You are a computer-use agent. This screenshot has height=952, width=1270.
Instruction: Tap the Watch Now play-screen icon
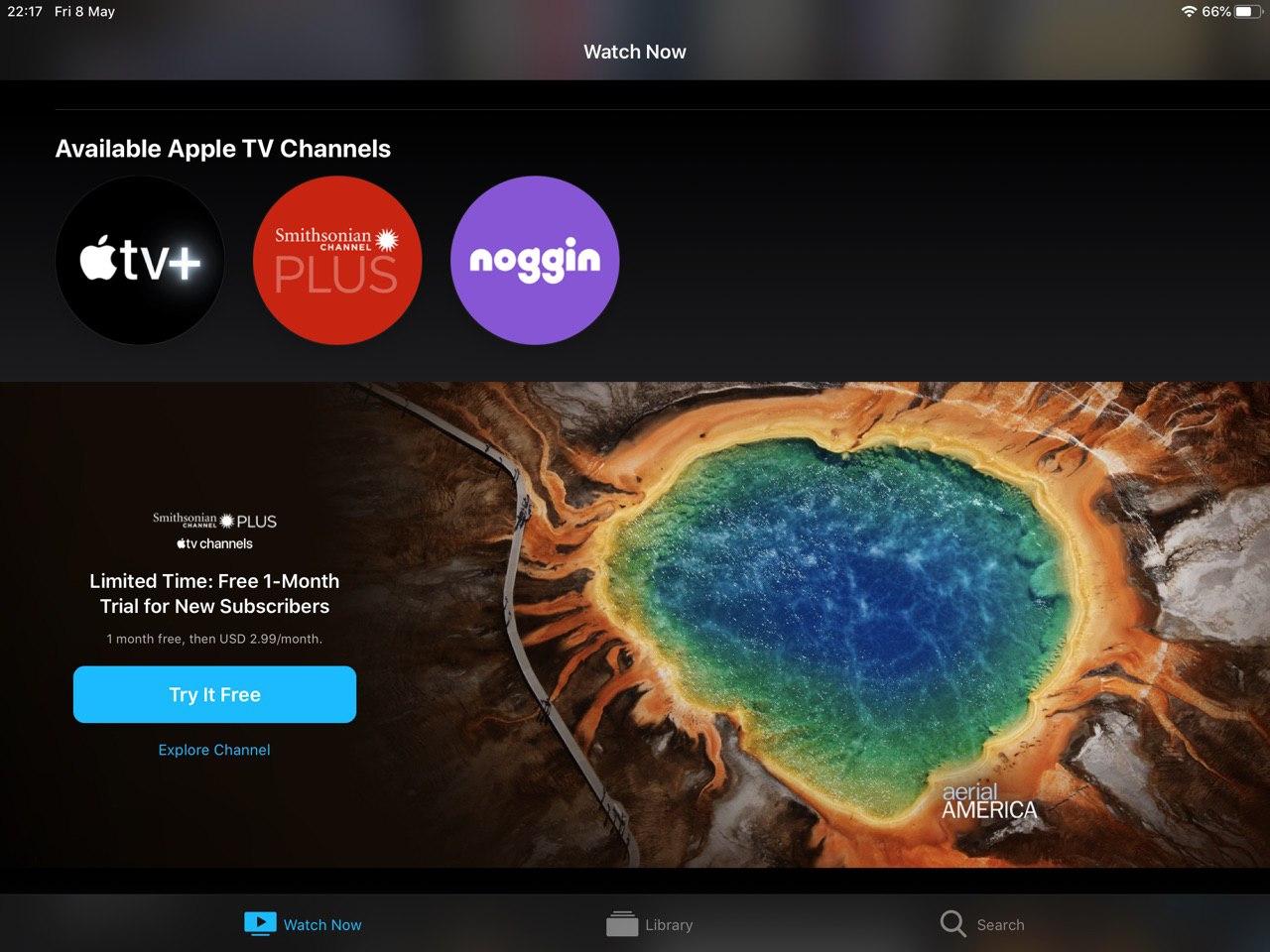pos(260,924)
